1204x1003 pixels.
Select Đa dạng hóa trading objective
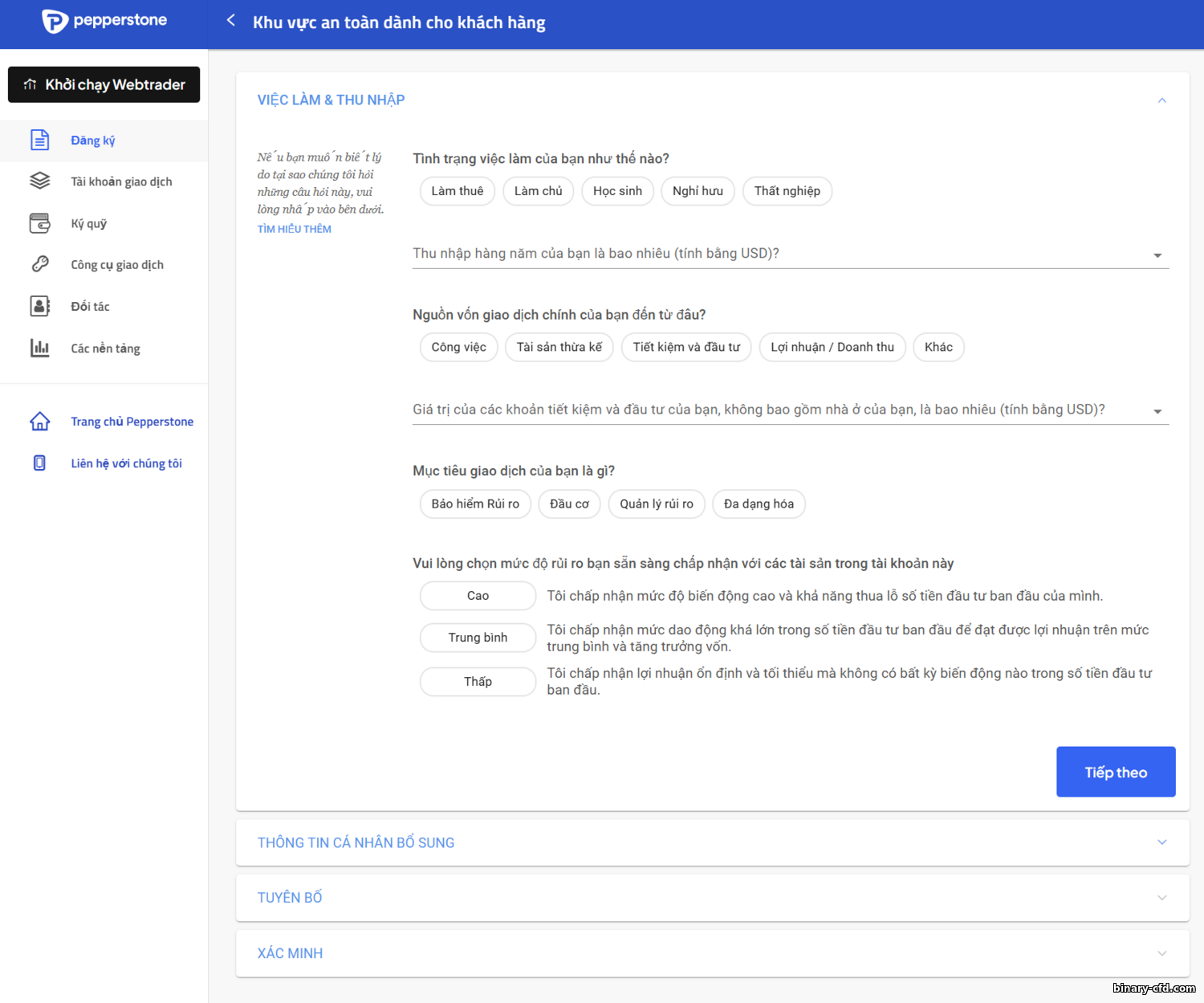click(x=758, y=504)
